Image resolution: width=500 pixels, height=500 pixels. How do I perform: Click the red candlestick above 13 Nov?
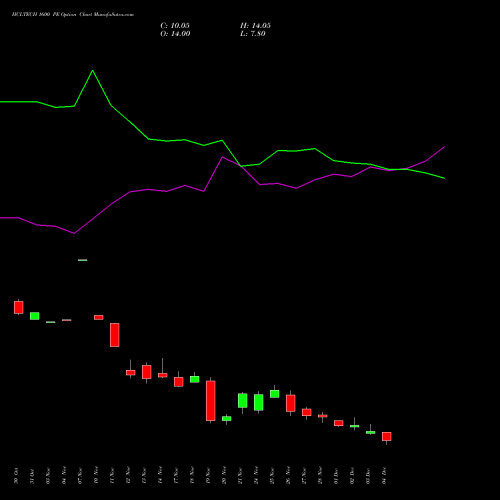[147, 372]
